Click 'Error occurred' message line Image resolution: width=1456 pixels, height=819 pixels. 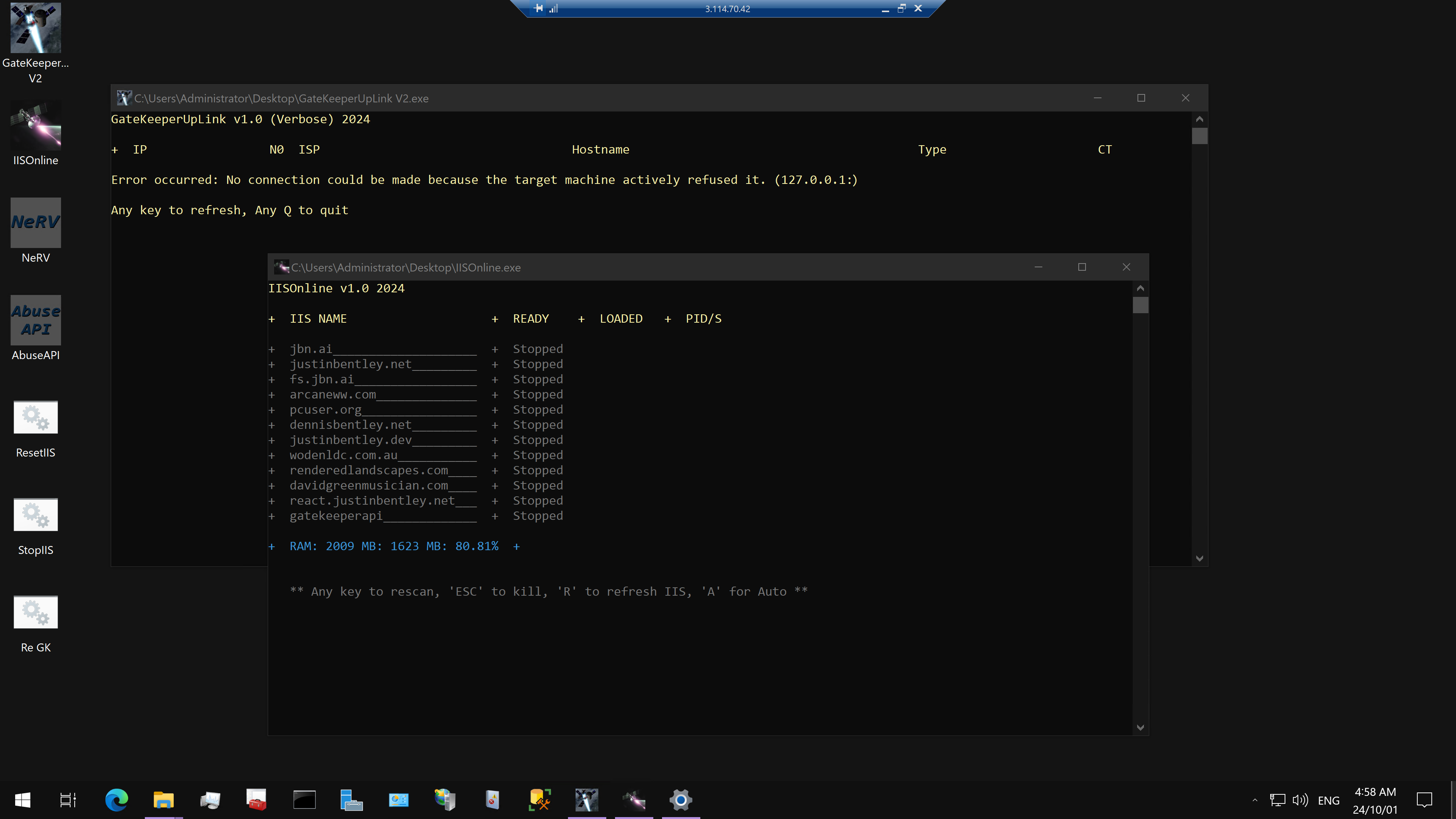tap(485, 180)
